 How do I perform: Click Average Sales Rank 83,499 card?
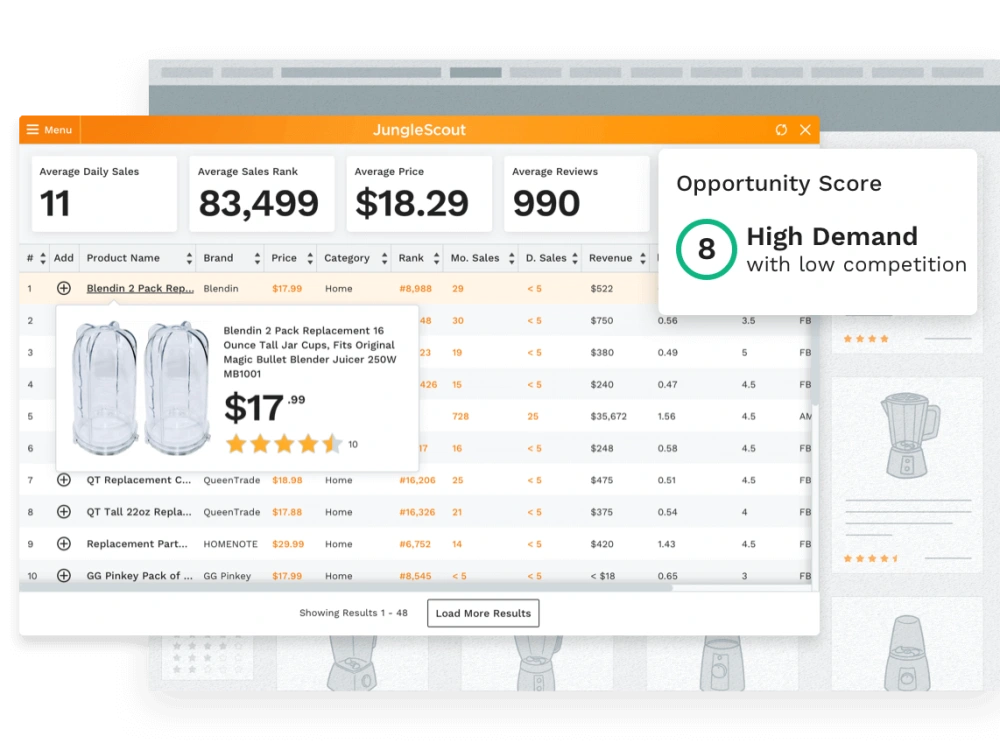[x=262, y=194]
